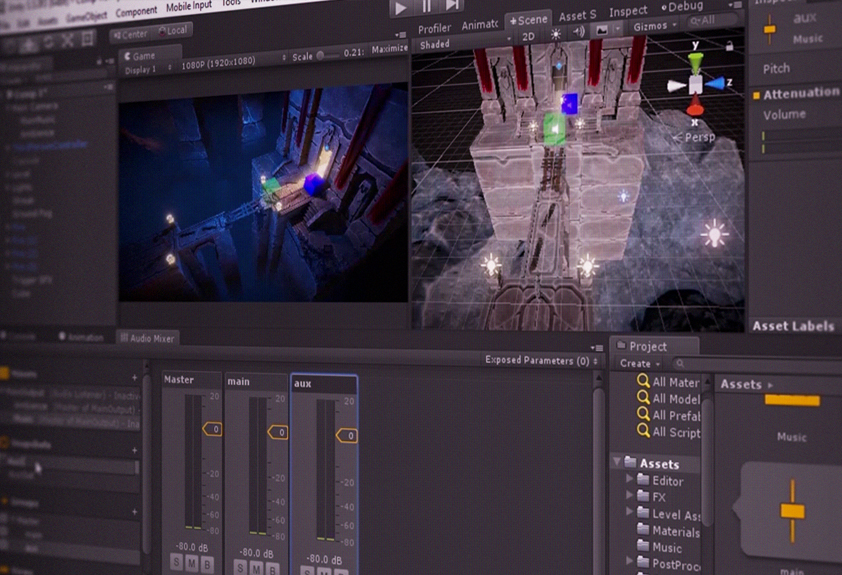Screen dimensions: 842x575
Task: Switch to the Profiler tab
Action: 434,28
